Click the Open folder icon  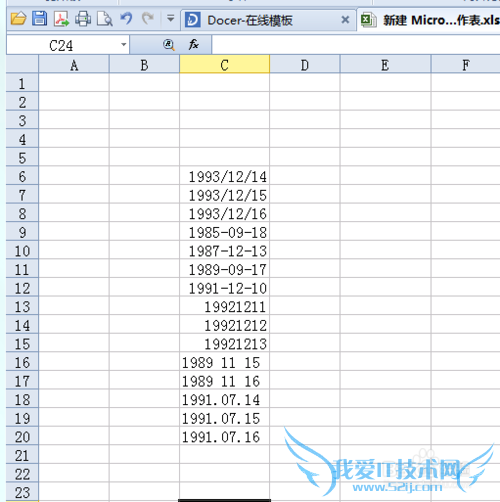(x=18, y=19)
